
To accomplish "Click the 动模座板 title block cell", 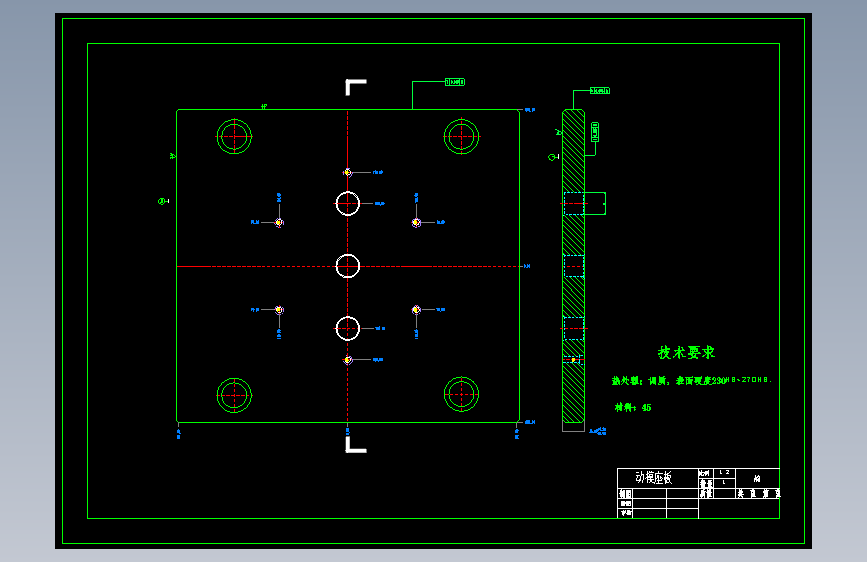I will [x=657, y=478].
